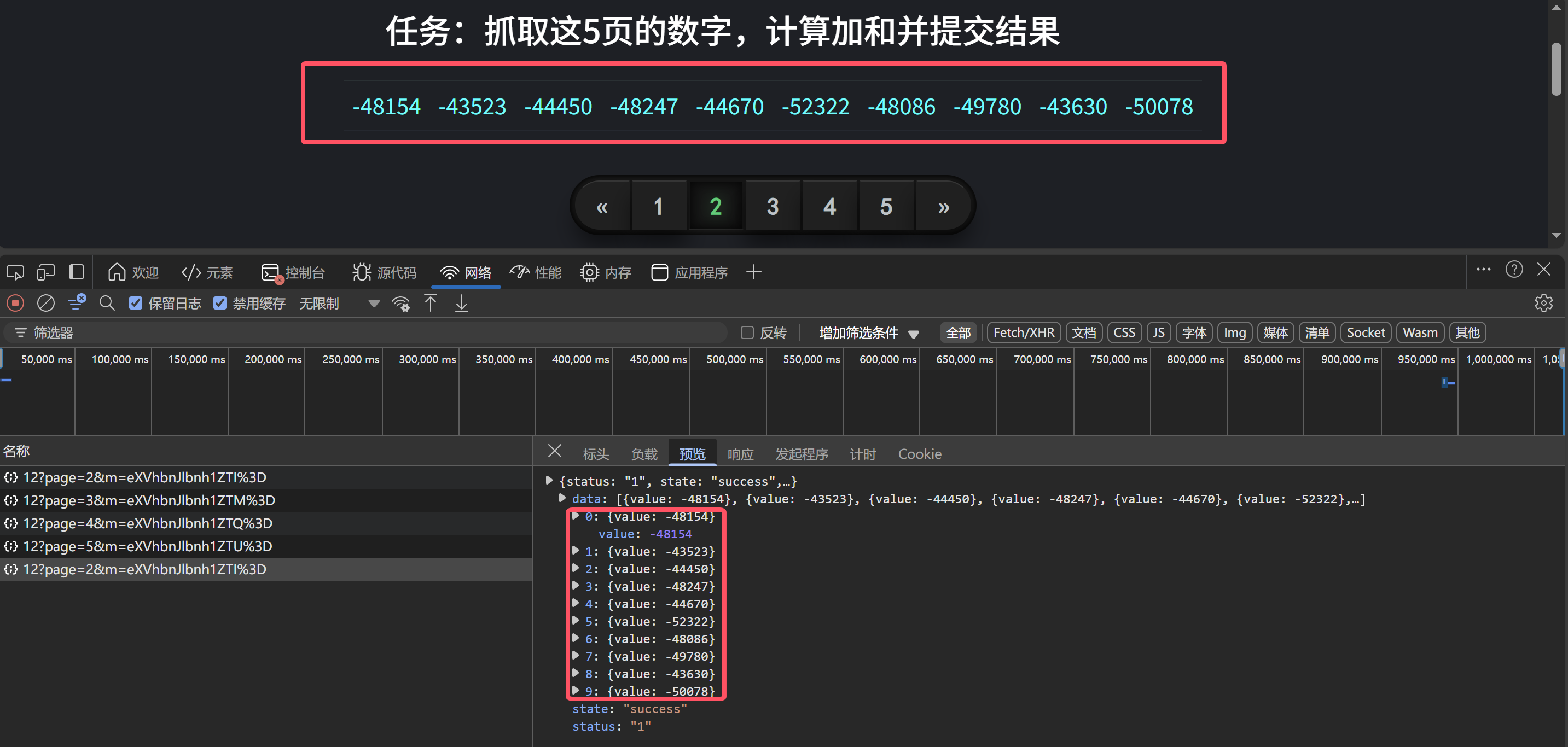Click the inspect element picker icon
The image size is (1568, 747).
tap(15, 272)
